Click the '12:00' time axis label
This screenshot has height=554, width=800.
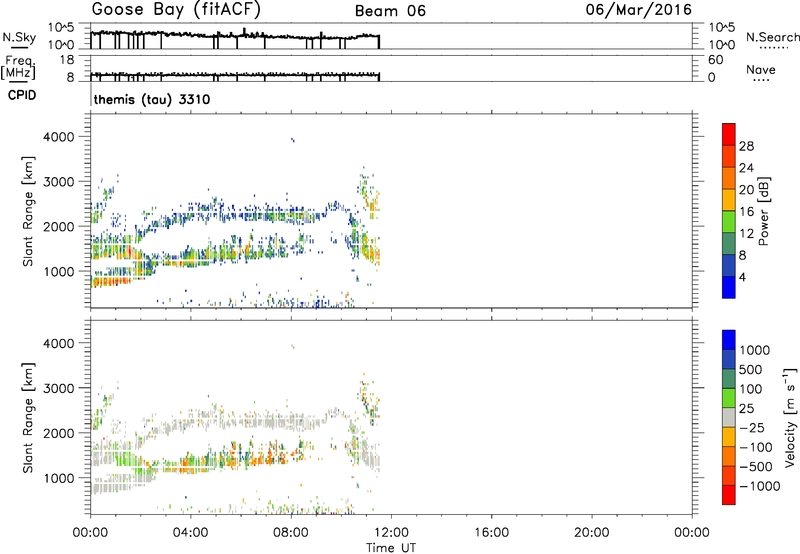391,533
